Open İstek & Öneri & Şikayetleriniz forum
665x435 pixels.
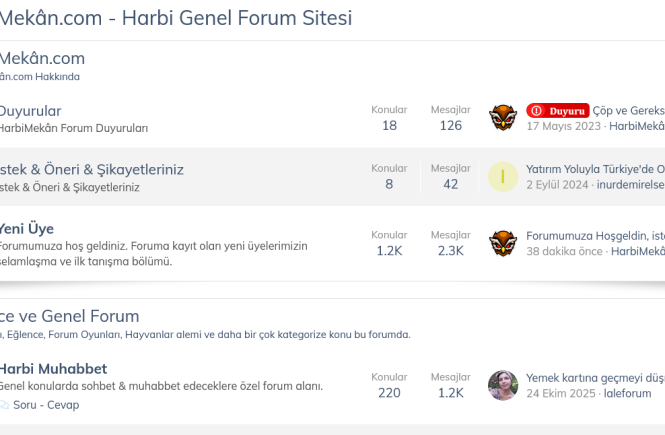tap(91, 169)
